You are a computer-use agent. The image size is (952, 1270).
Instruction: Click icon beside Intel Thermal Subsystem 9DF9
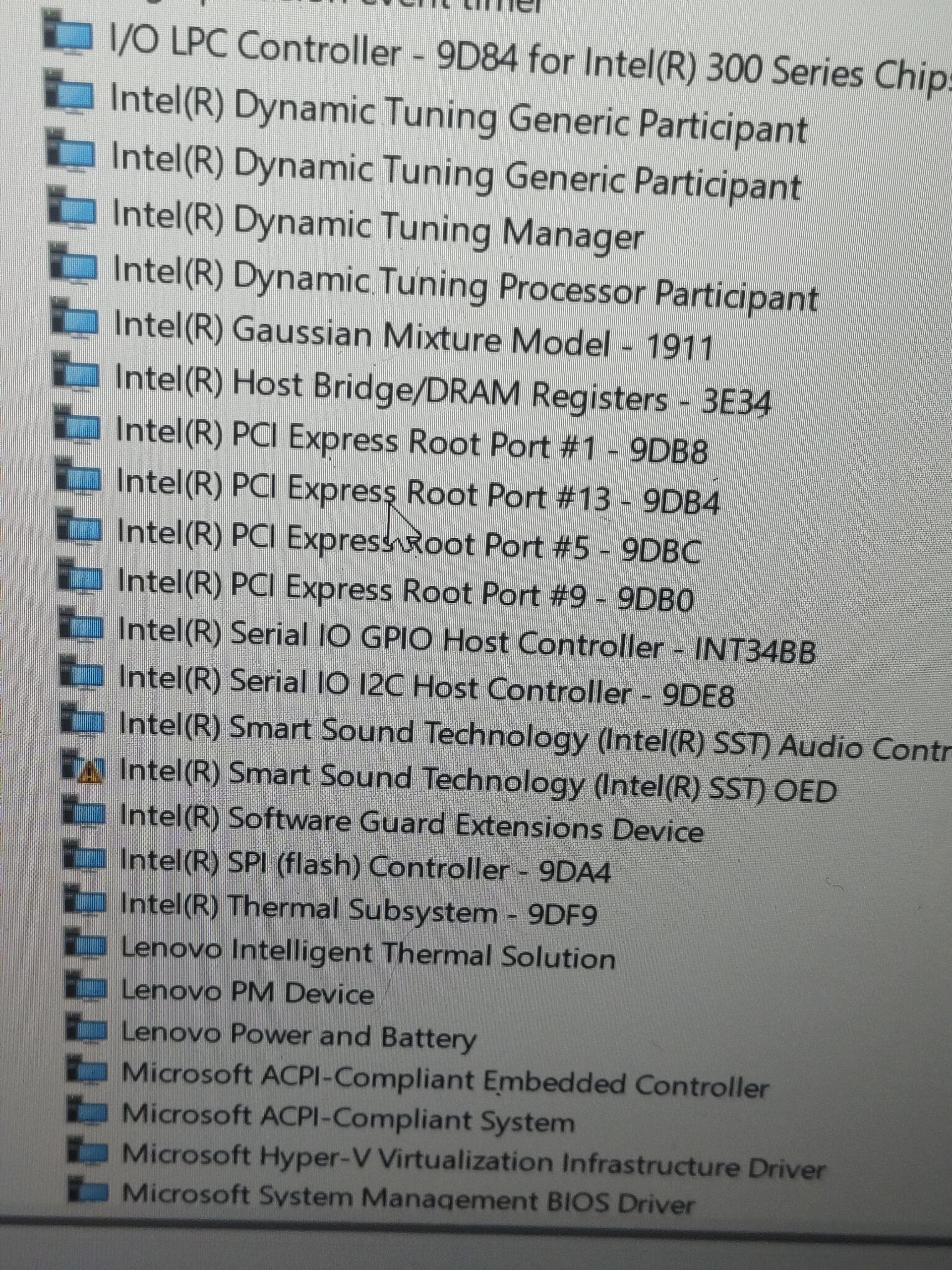pyautogui.click(x=85, y=900)
